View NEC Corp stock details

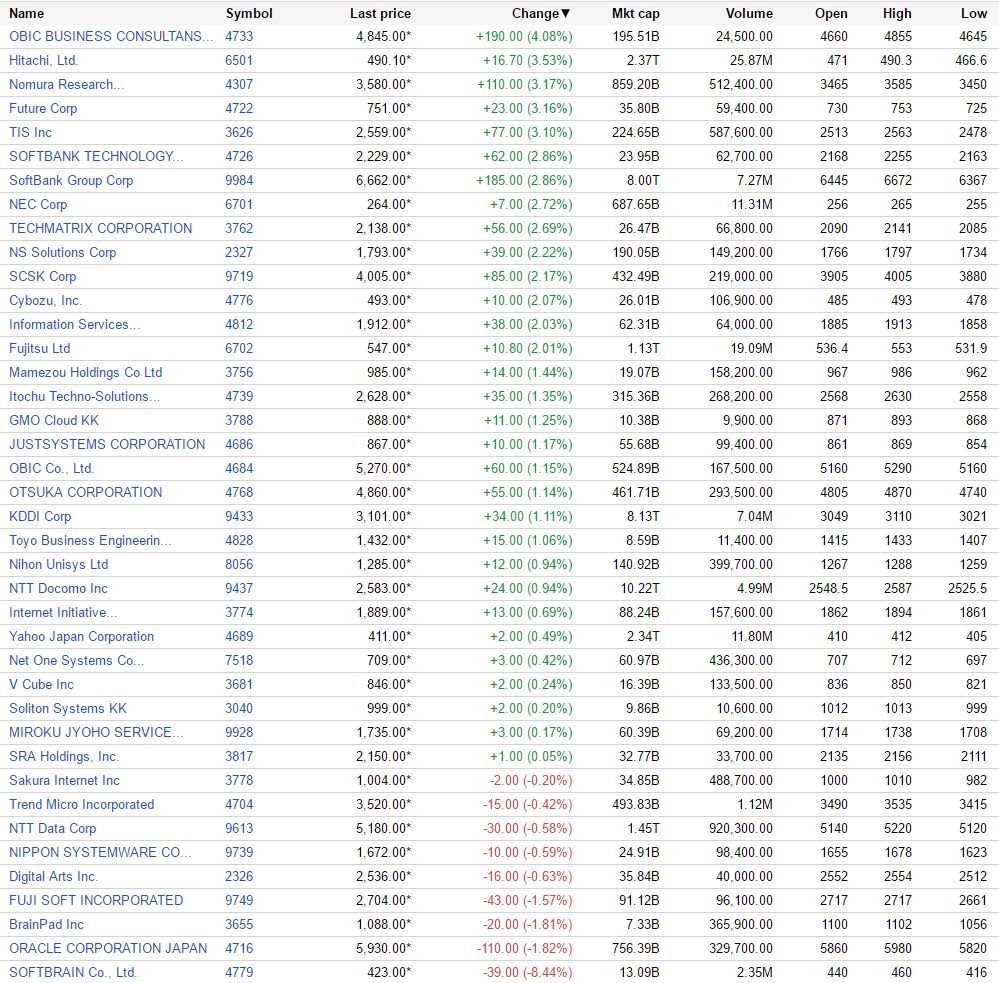[x=38, y=204]
